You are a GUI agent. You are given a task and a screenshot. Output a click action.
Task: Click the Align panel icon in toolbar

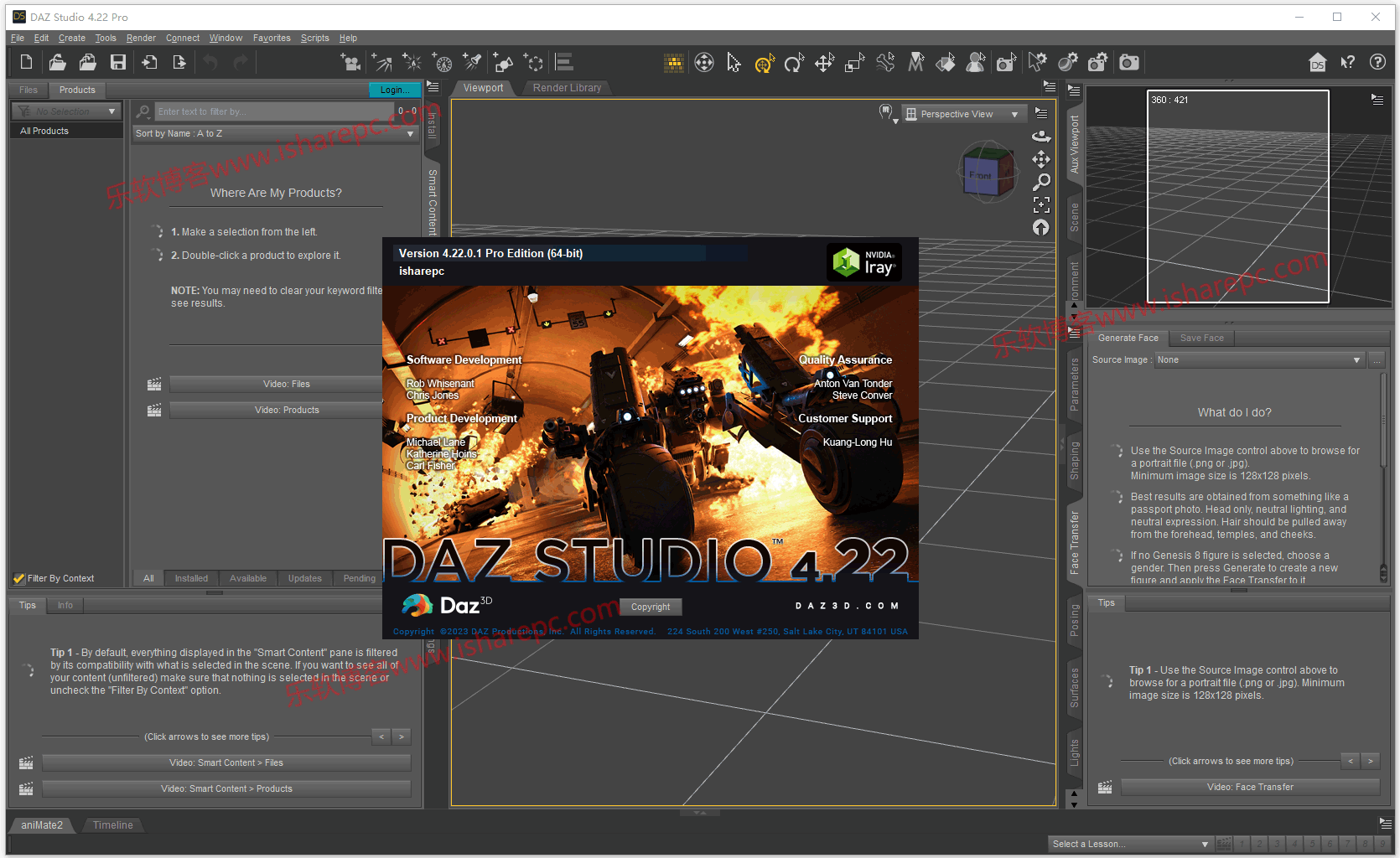click(x=564, y=62)
